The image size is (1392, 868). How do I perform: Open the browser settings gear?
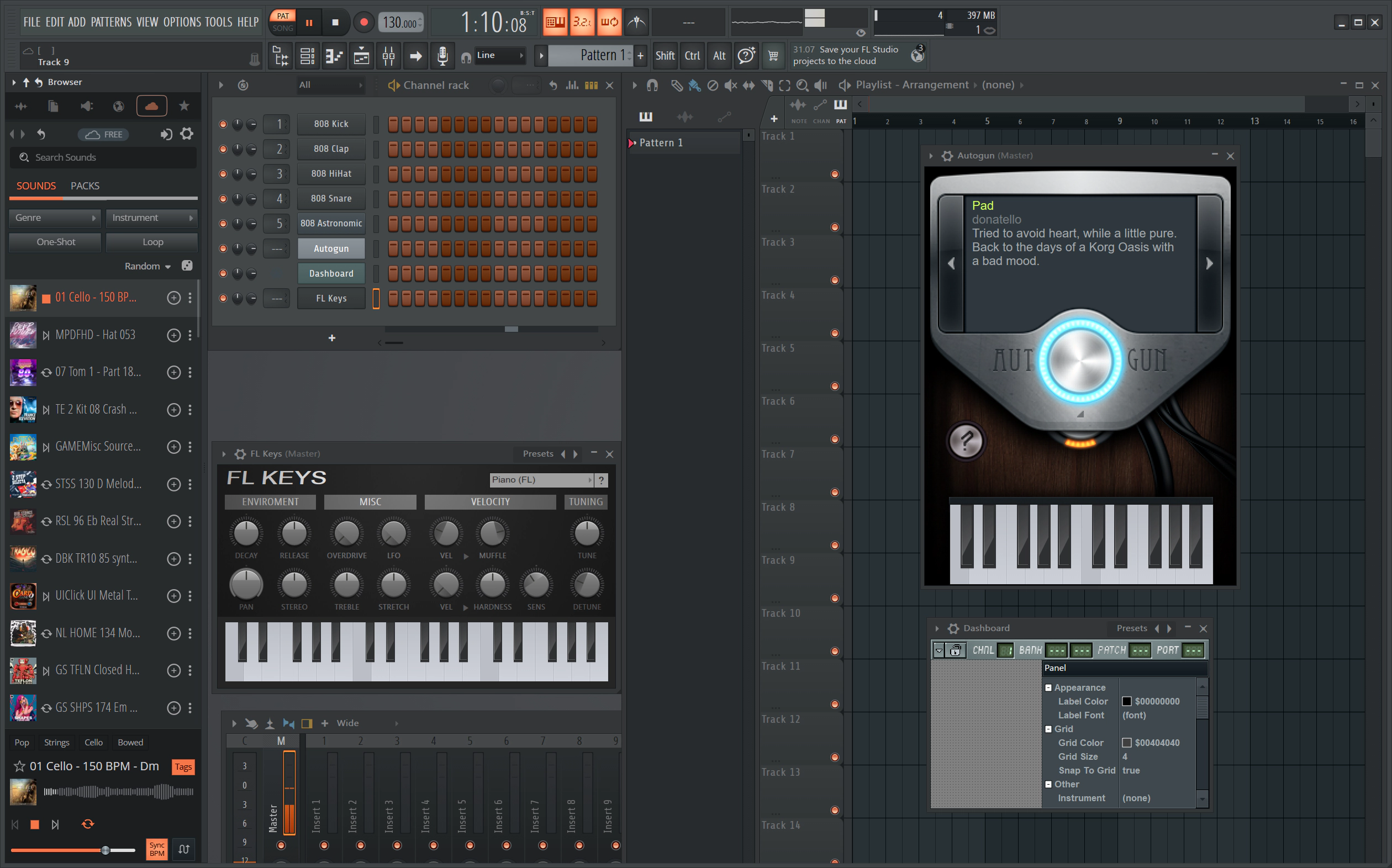point(187,134)
